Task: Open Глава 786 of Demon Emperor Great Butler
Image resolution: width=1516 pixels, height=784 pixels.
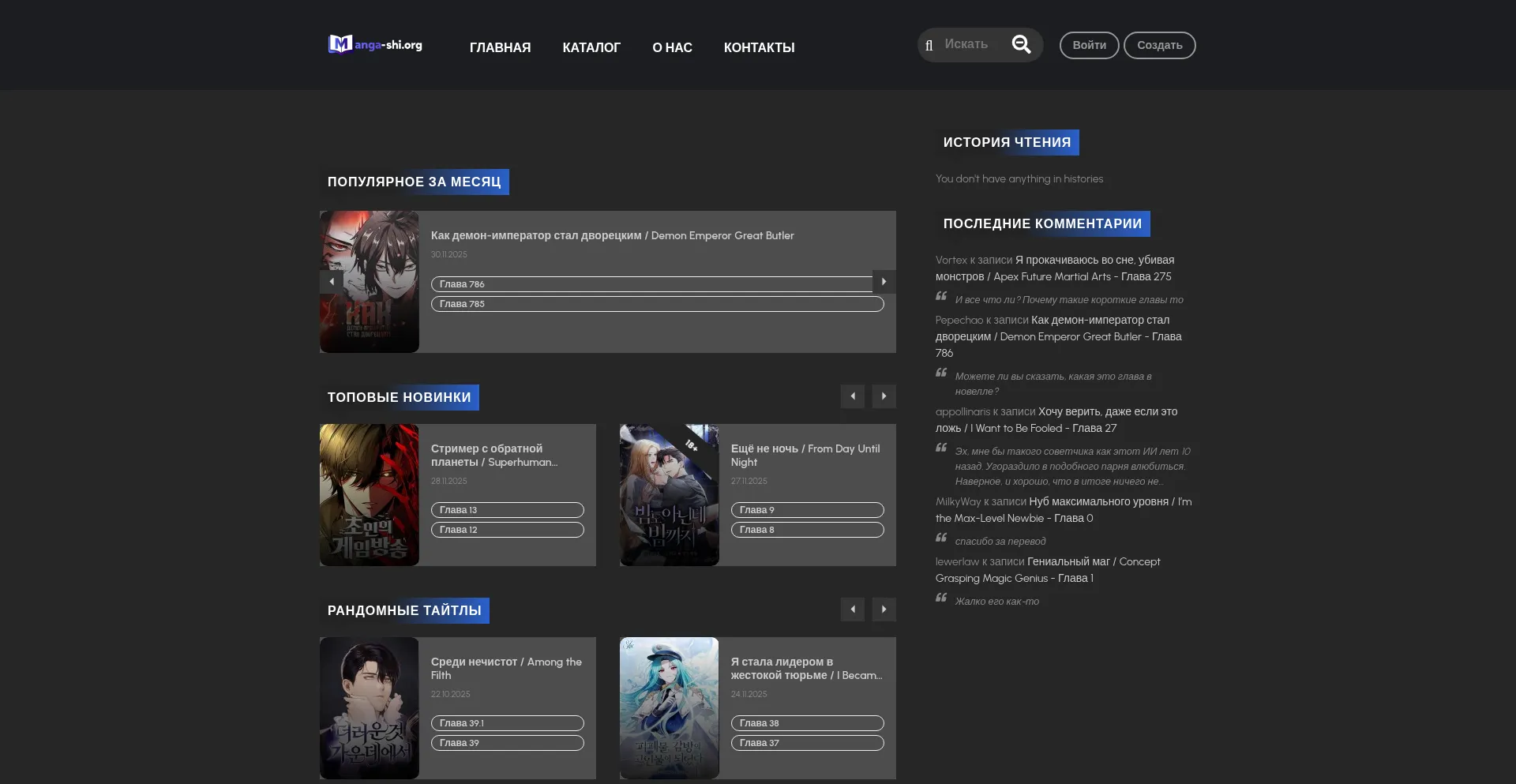Action: (x=651, y=284)
